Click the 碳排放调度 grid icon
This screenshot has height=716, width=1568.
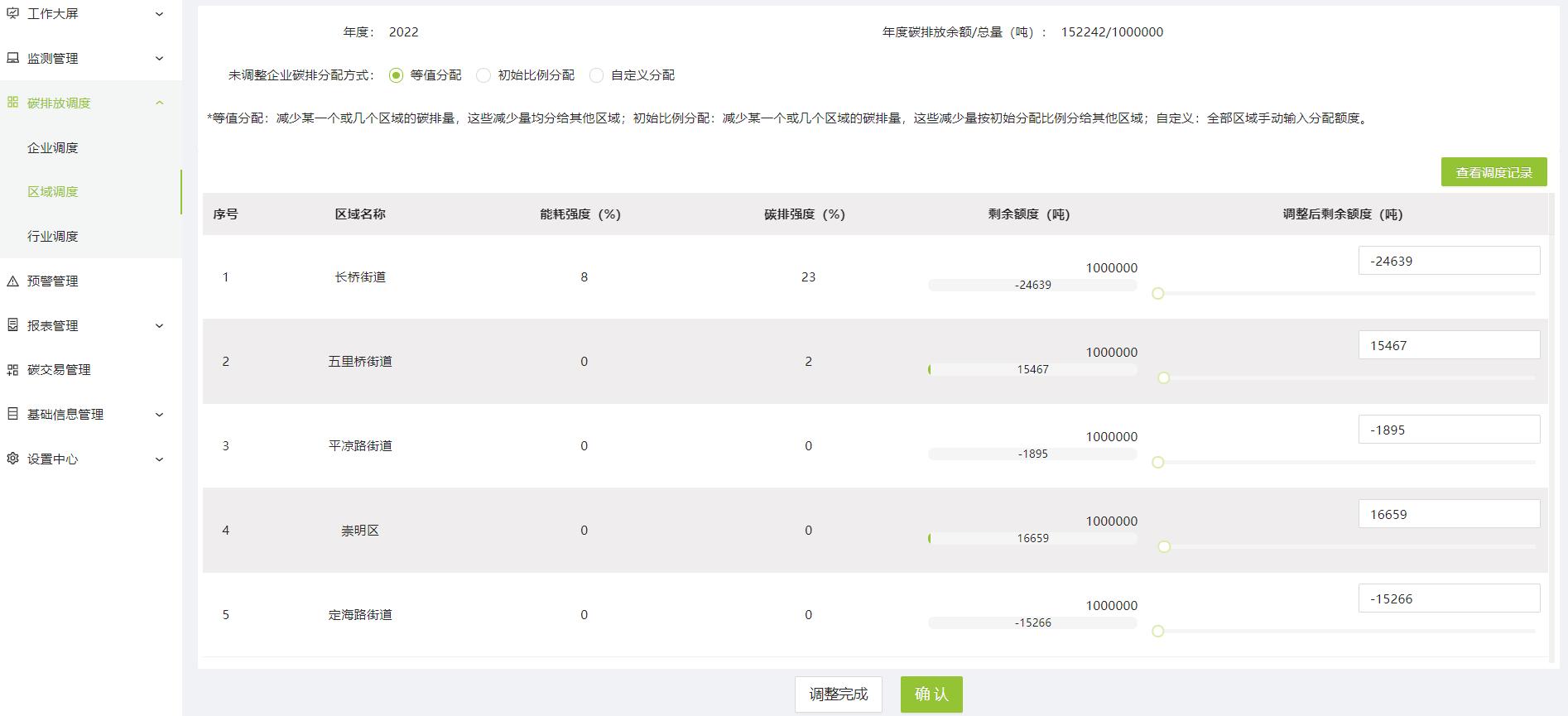tap(12, 103)
